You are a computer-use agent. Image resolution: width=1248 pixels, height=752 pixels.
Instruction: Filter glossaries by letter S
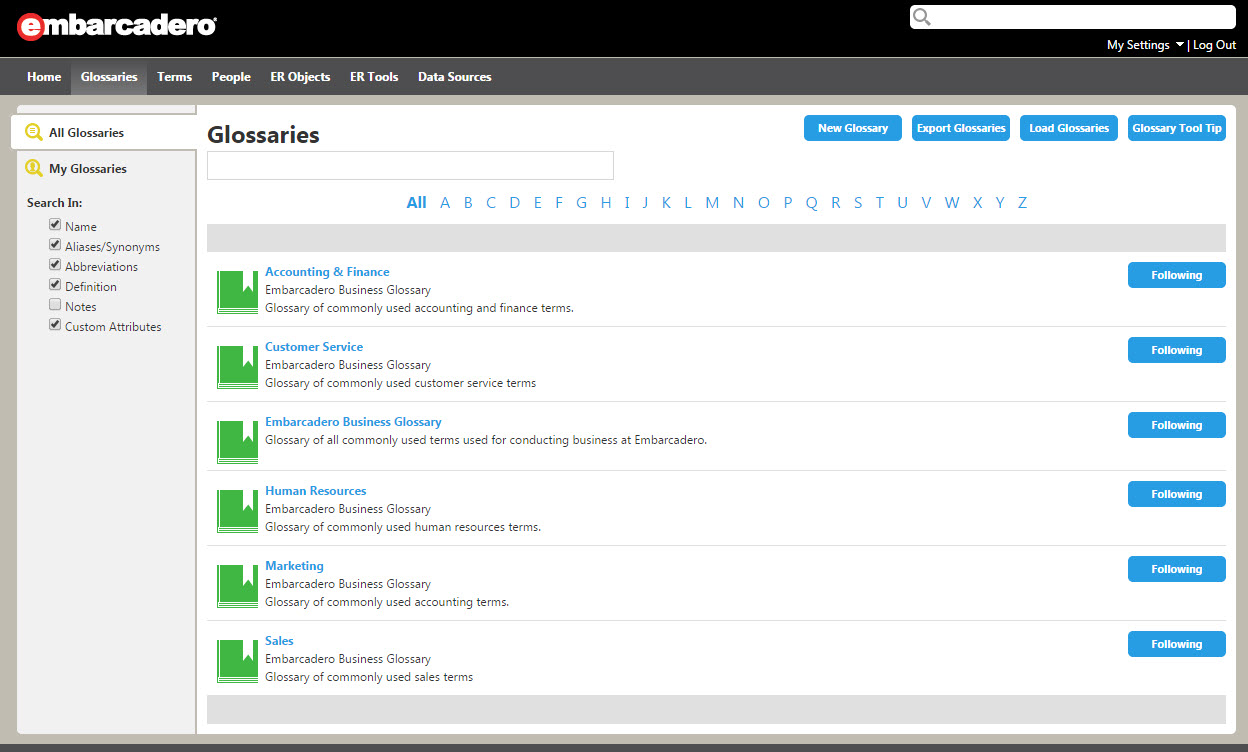[858, 203]
